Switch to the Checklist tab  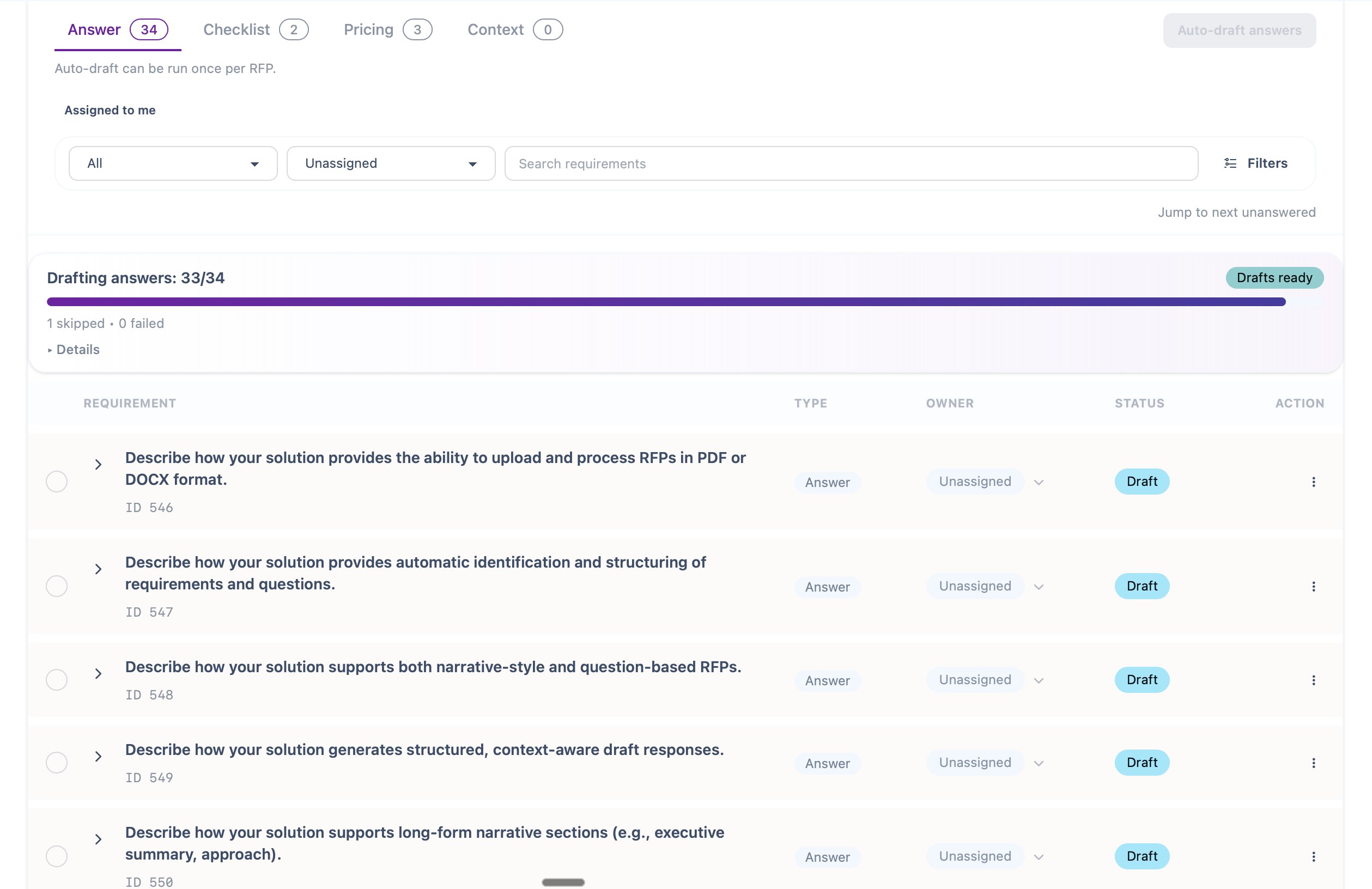(x=236, y=29)
